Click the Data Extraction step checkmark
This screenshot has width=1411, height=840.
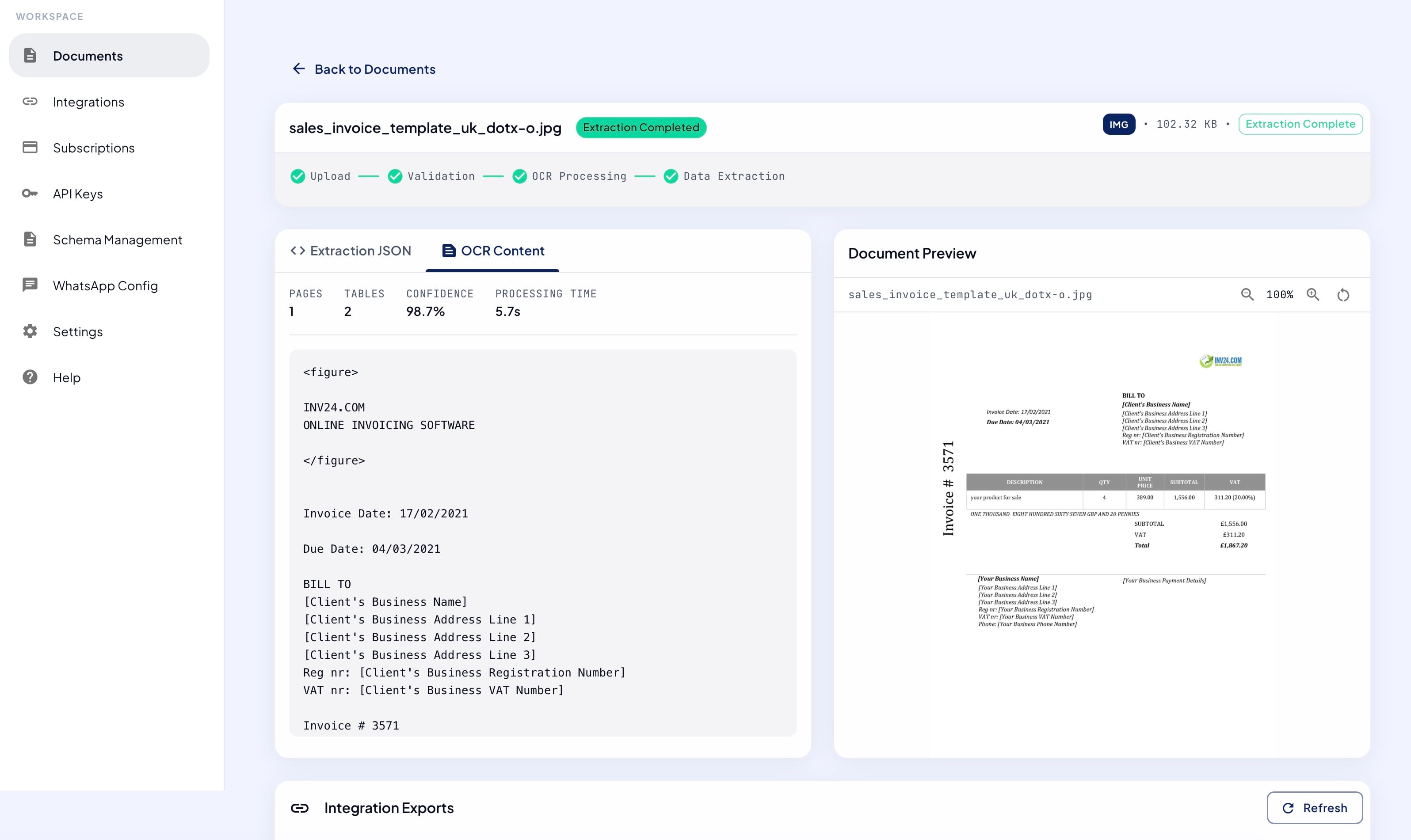coord(671,176)
